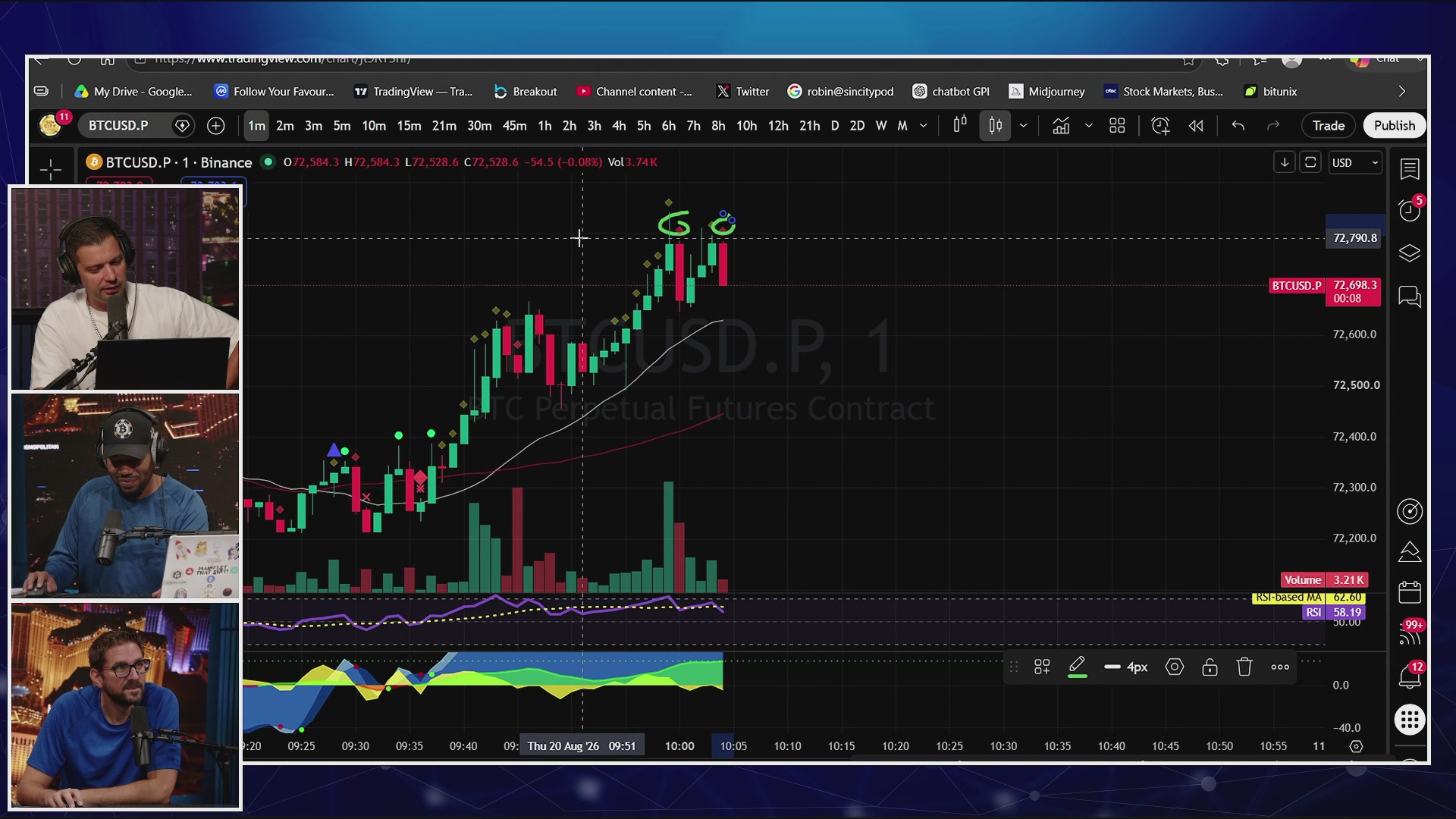Image resolution: width=1456 pixels, height=819 pixels.
Task: Open the object tree layers icon
Action: (x=1410, y=253)
